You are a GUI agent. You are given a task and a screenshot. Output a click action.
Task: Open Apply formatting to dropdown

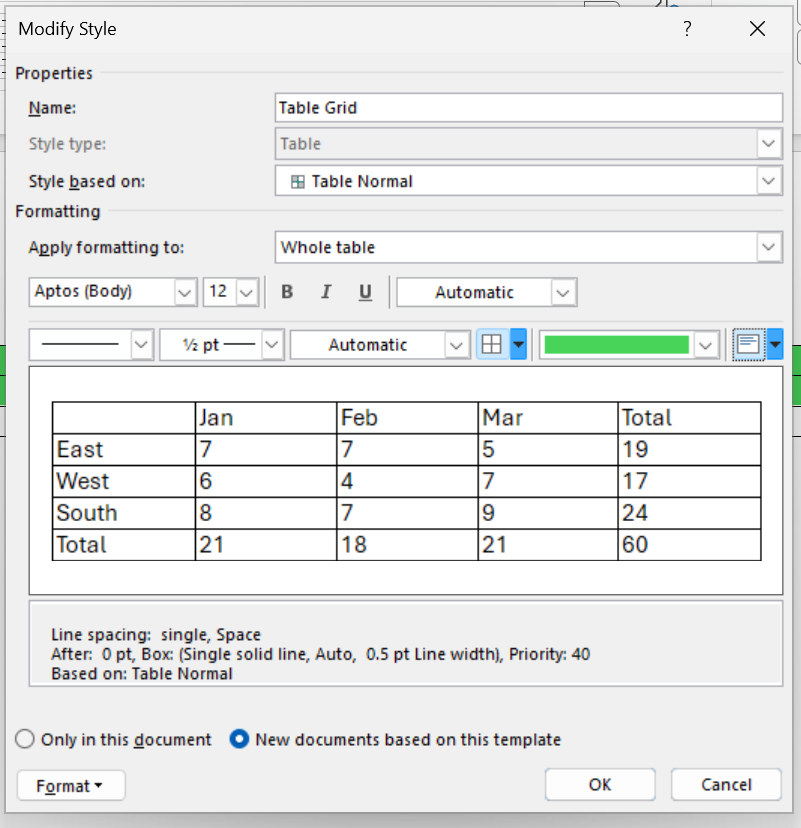768,247
